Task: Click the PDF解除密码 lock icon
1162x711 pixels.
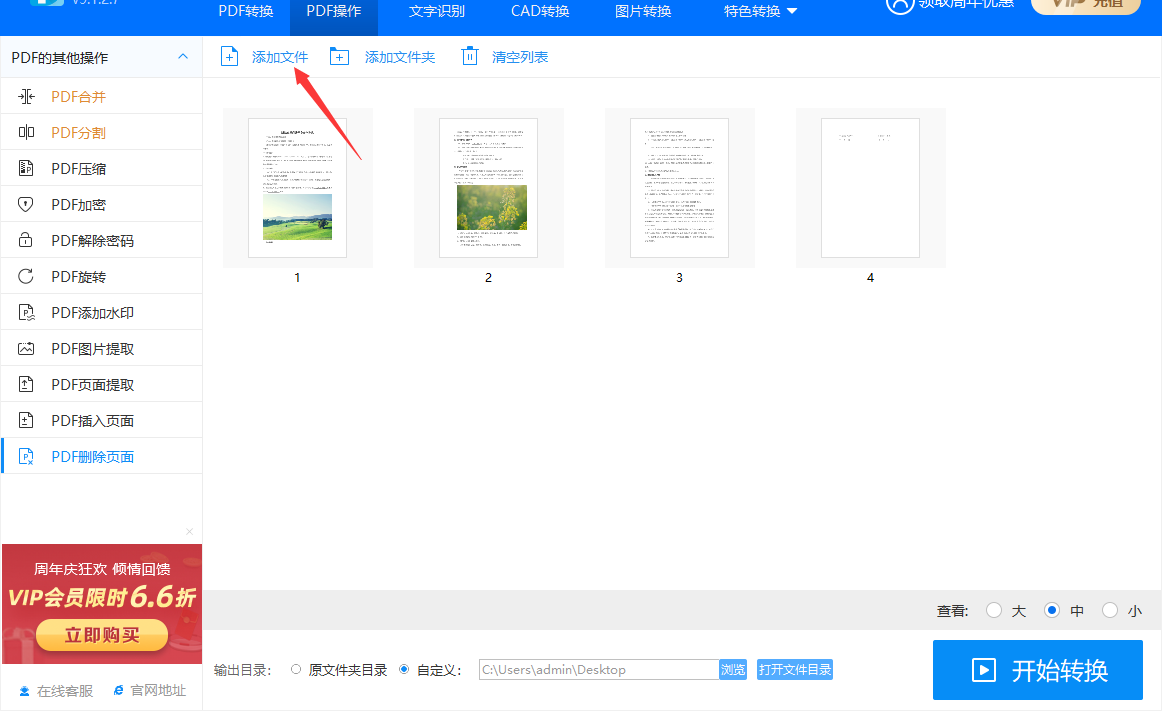Action: click(26, 240)
